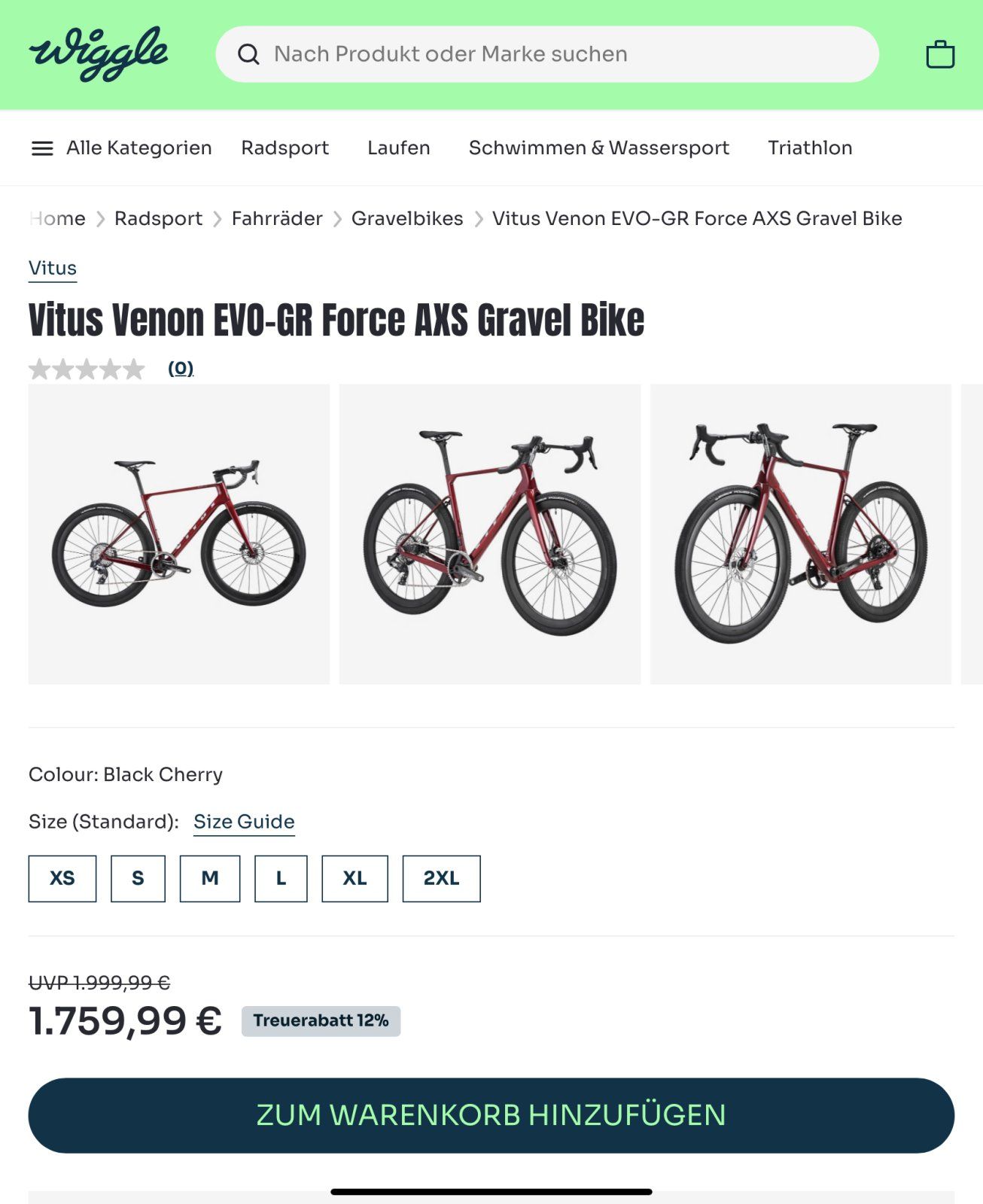
Task: Open the Size Guide link
Action: [244, 822]
